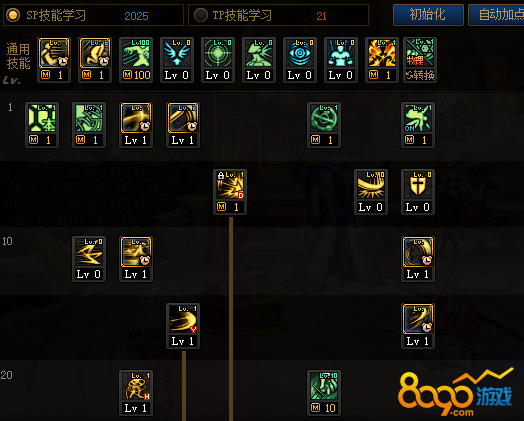Click the 初始化 reset button
Viewport: 524px width, 421px height.
[x=428, y=15]
